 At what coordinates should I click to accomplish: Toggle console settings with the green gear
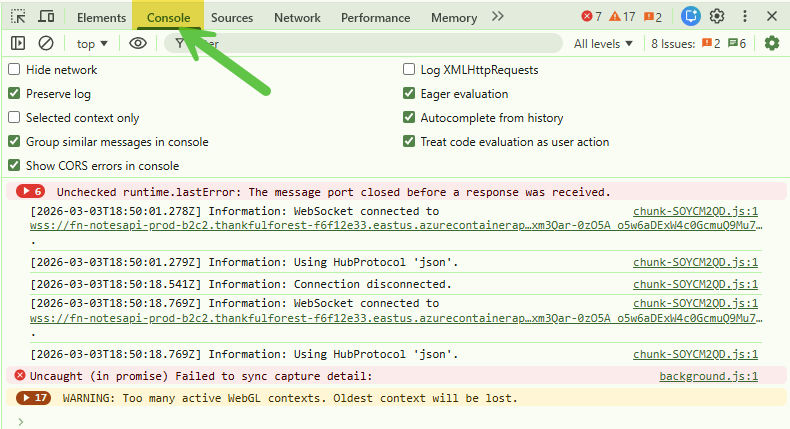point(772,43)
